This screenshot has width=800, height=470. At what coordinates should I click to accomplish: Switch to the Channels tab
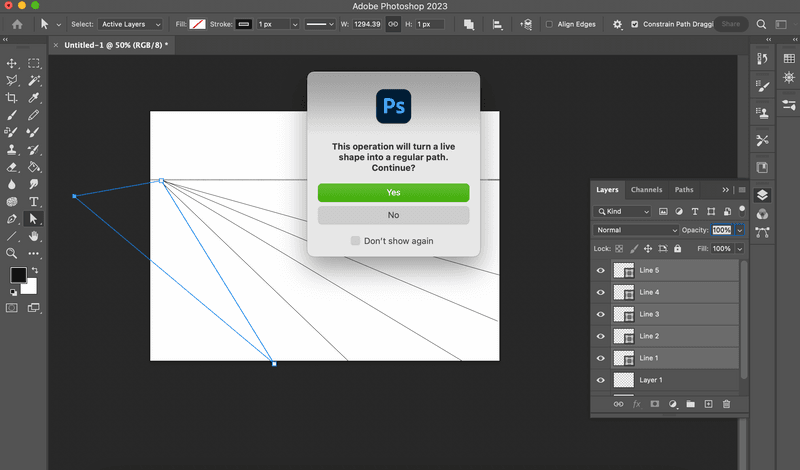pos(646,189)
